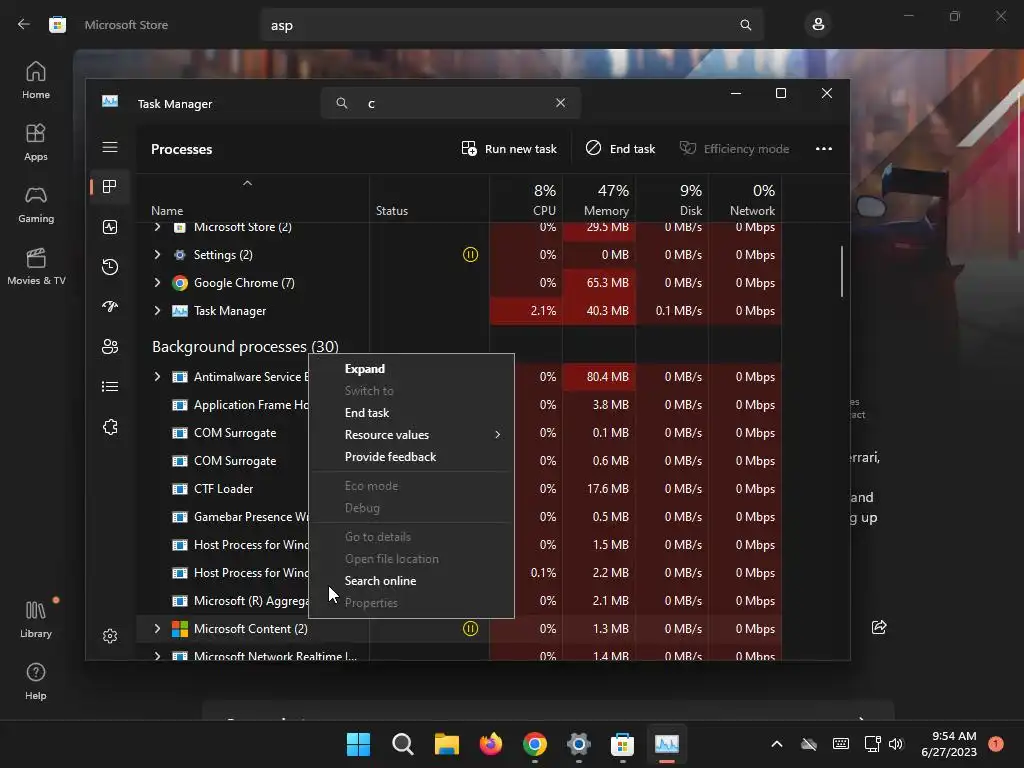This screenshot has height=768, width=1024.
Task: Click the Microsoft Store profile account icon
Action: [818, 25]
